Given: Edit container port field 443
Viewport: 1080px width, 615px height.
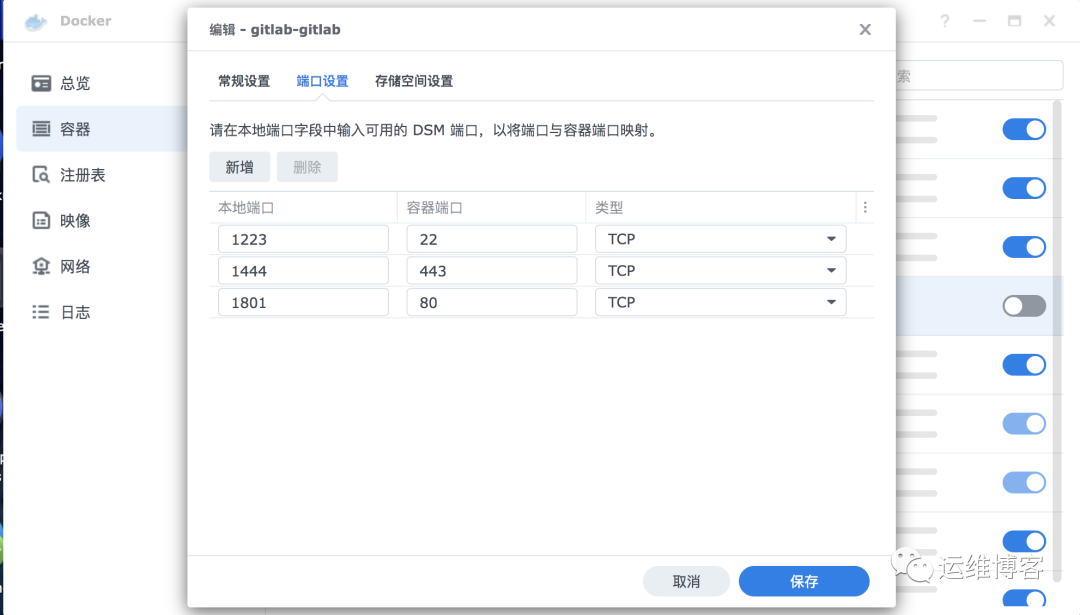Looking at the screenshot, I should point(492,271).
